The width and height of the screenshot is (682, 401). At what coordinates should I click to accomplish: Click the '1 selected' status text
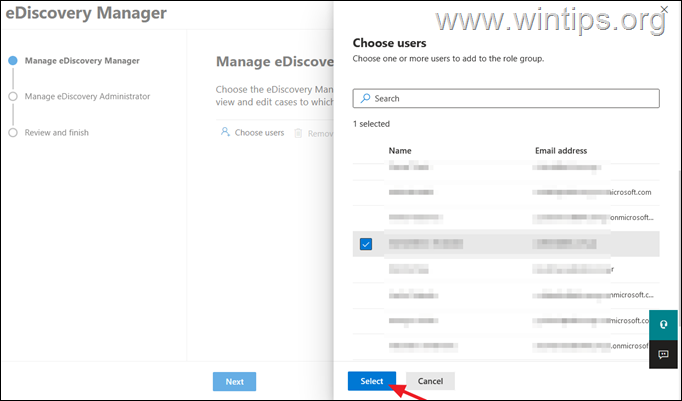point(371,124)
